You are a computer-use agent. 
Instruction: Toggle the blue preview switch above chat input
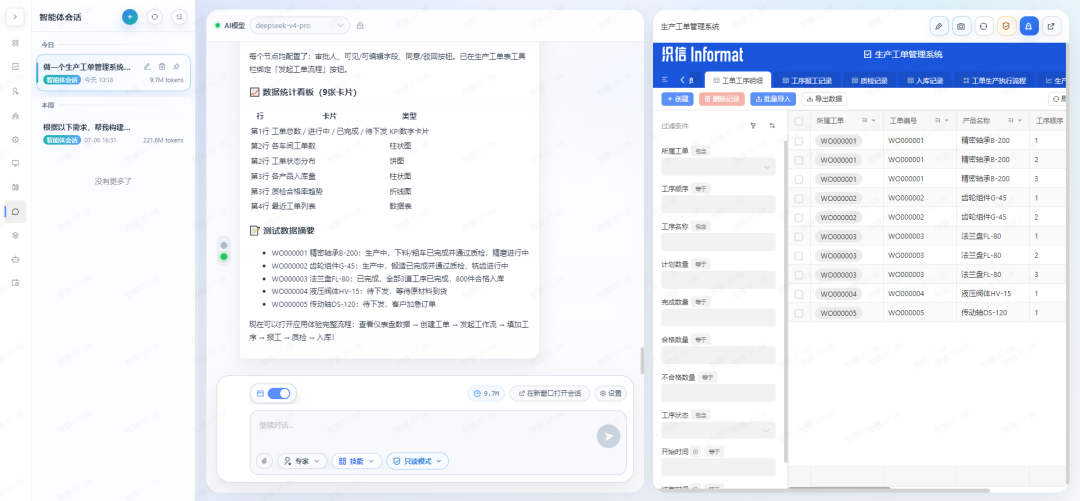pos(278,393)
